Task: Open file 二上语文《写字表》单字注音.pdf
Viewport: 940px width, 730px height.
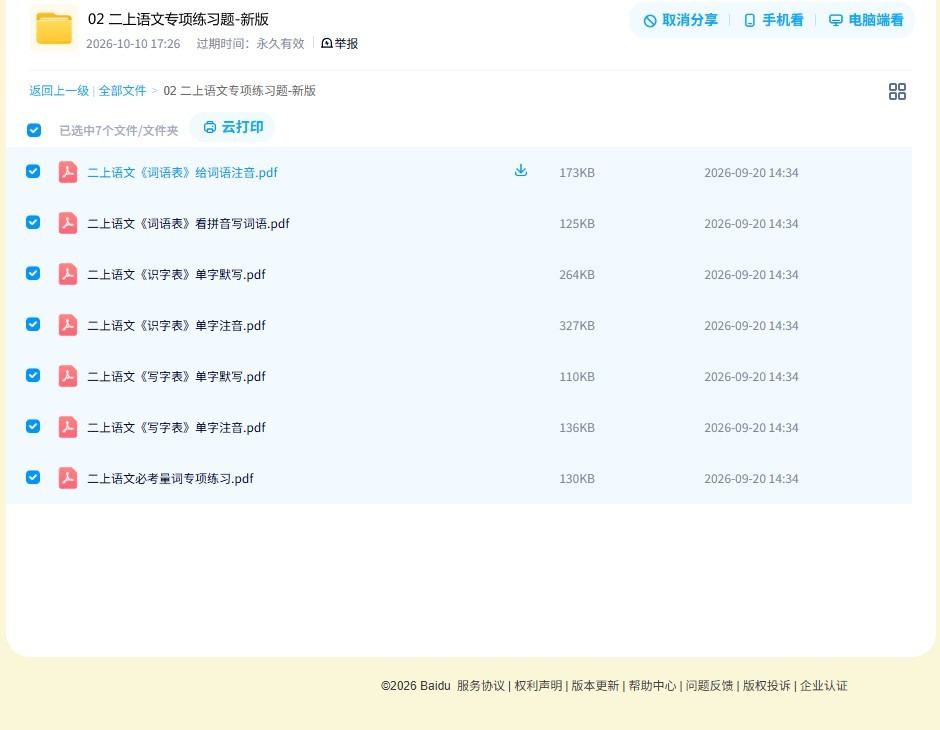Action: (x=176, y=427)
